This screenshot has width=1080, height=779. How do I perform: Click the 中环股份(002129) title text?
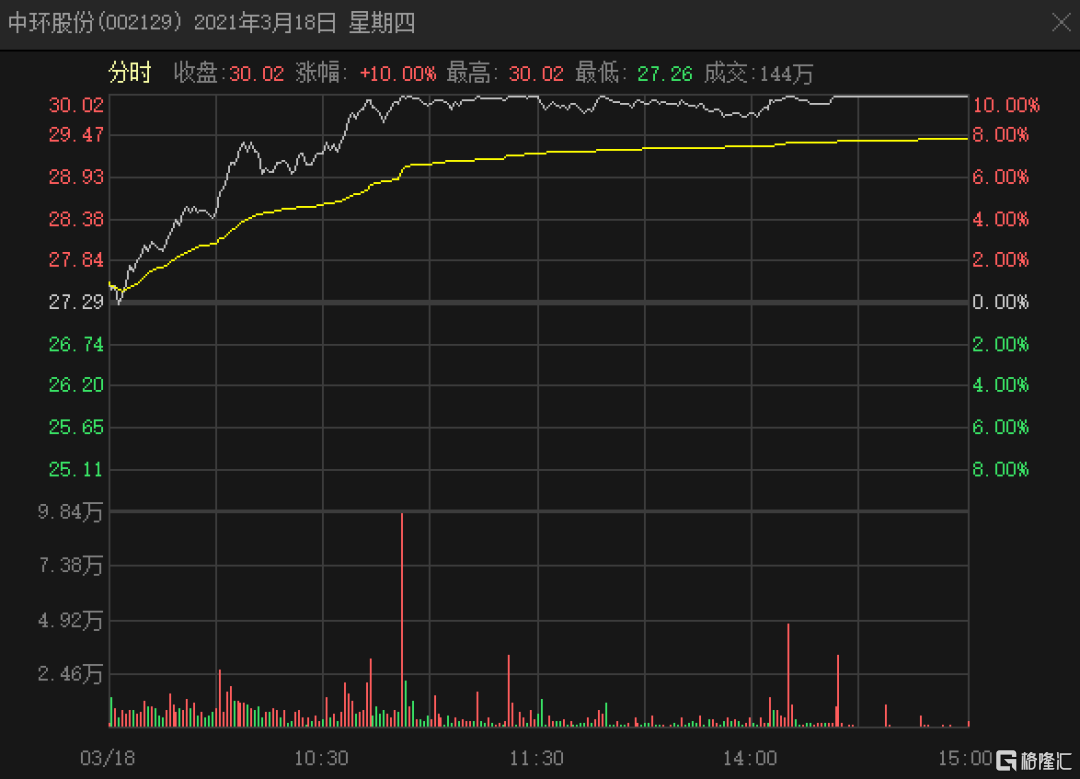tap(95, 23)
